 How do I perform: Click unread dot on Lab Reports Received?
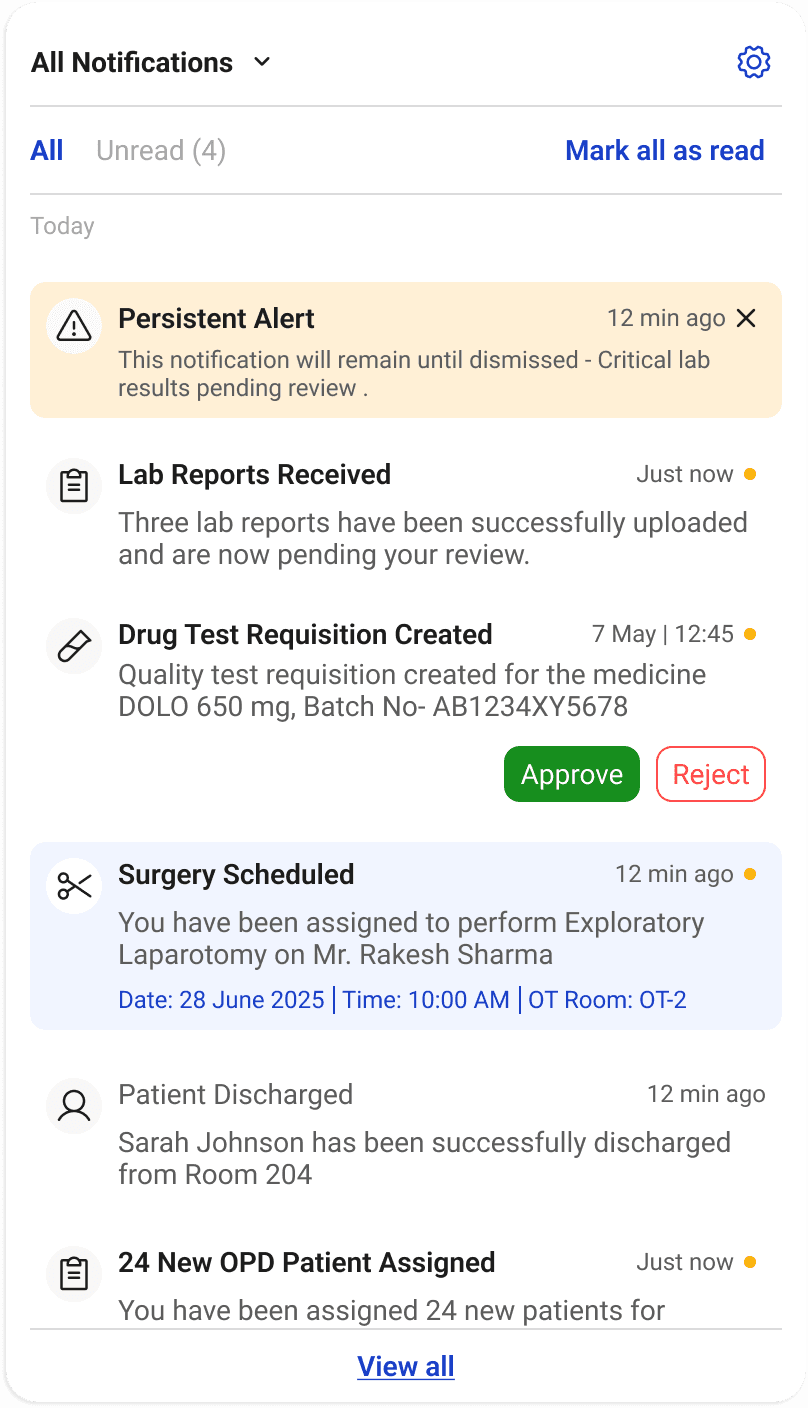(x=750, y=474)
